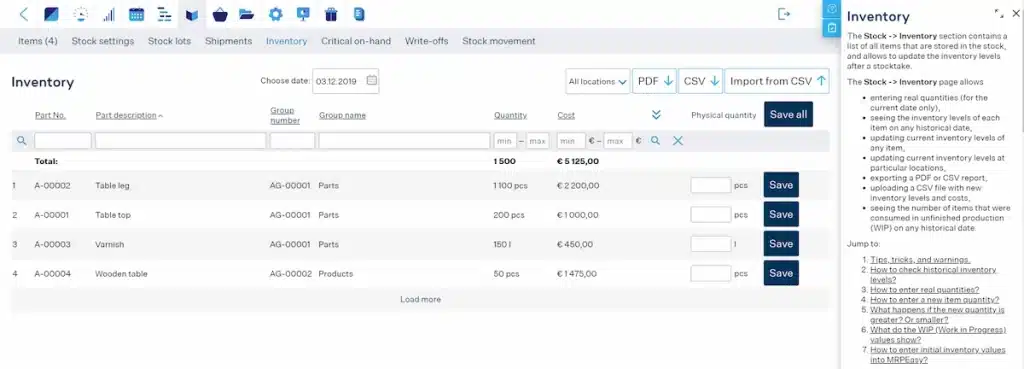Click the Save all button
This screenshot has height=369, width=1024.
pyautogui.click(x=788, y=114)
